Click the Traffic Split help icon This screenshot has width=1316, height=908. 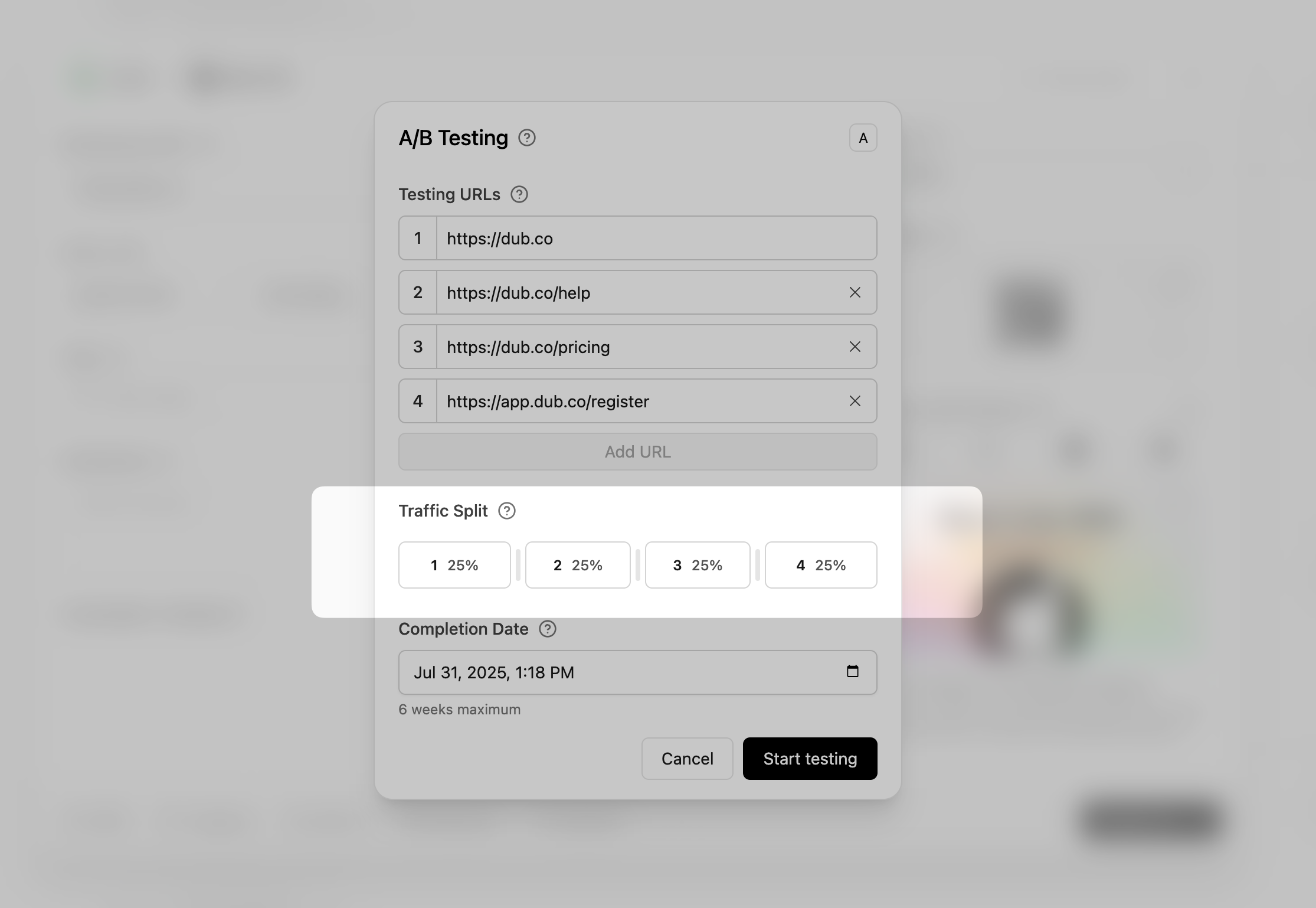pos(507,511)
